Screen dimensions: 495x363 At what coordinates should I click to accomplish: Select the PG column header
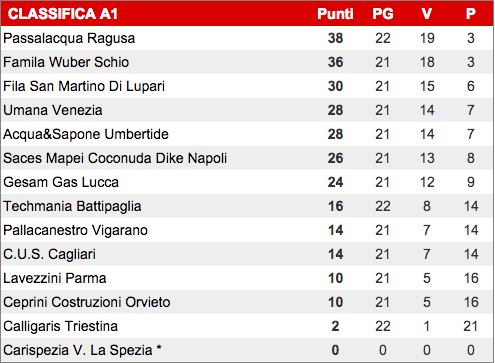tap(383, 14)
